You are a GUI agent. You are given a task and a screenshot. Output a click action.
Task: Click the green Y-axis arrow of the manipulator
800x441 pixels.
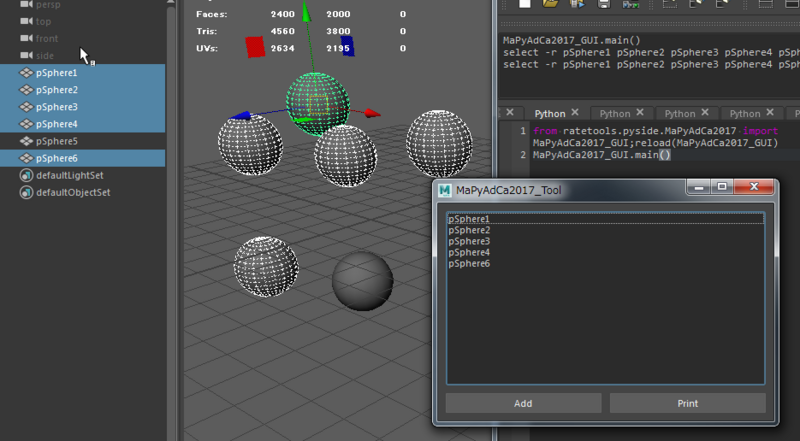point(306,11)
